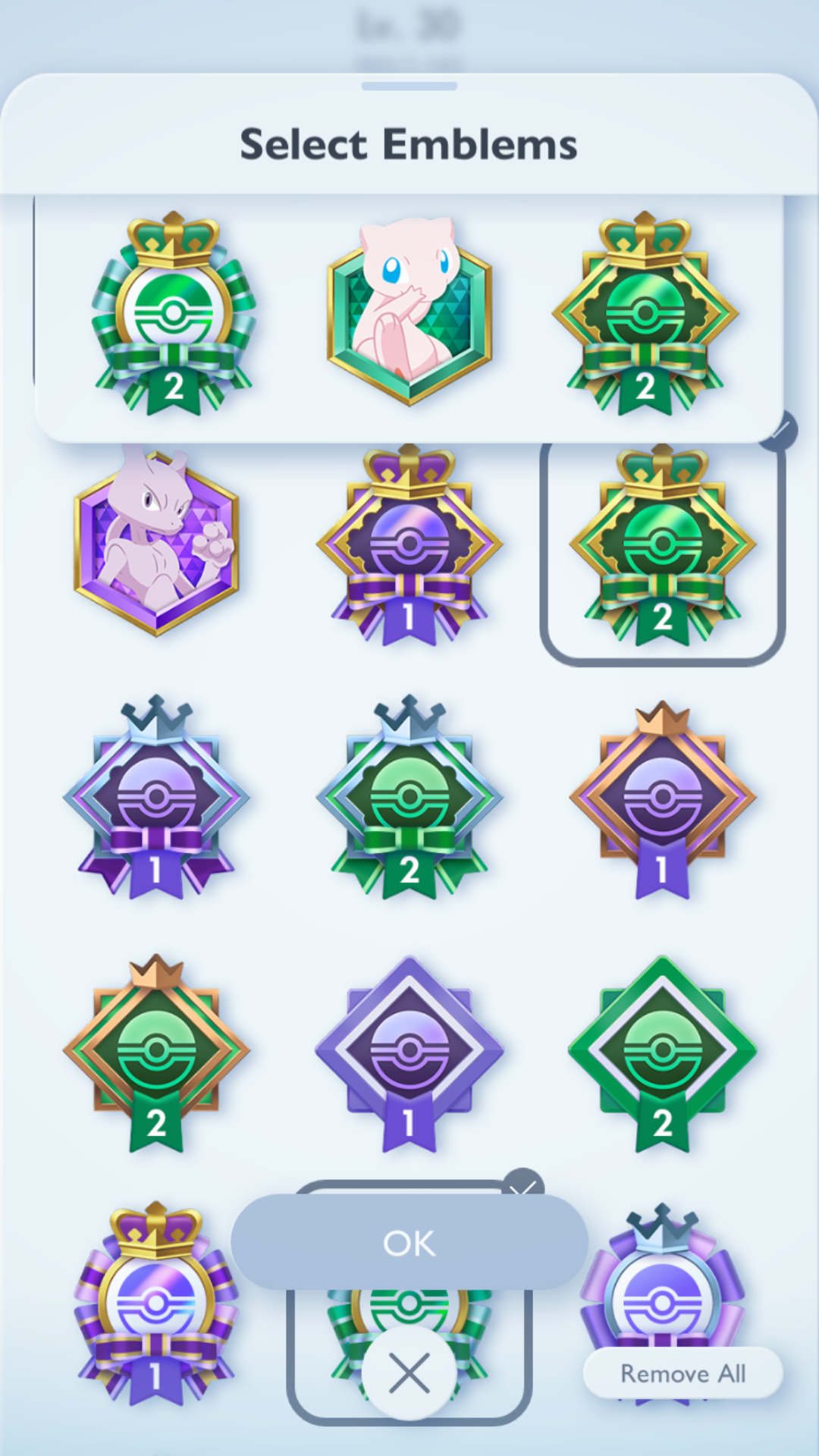Viewport: 819px width, 1456px height.
Task: Tap the drag handle at sheet top
Action: click(x=409, y=86)
